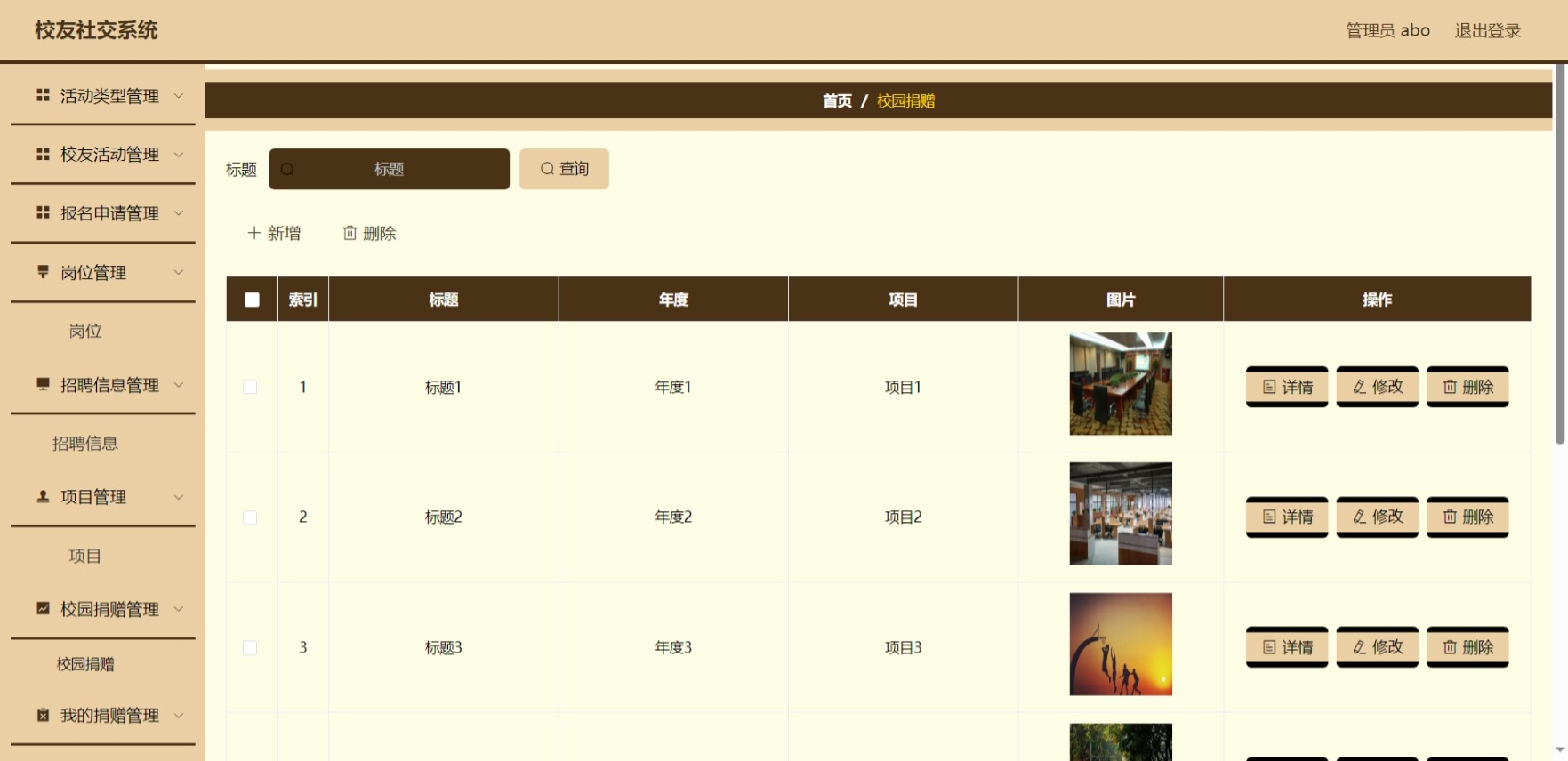
Task: Click cell 年度2 in the table
Action: click(673, 517)
